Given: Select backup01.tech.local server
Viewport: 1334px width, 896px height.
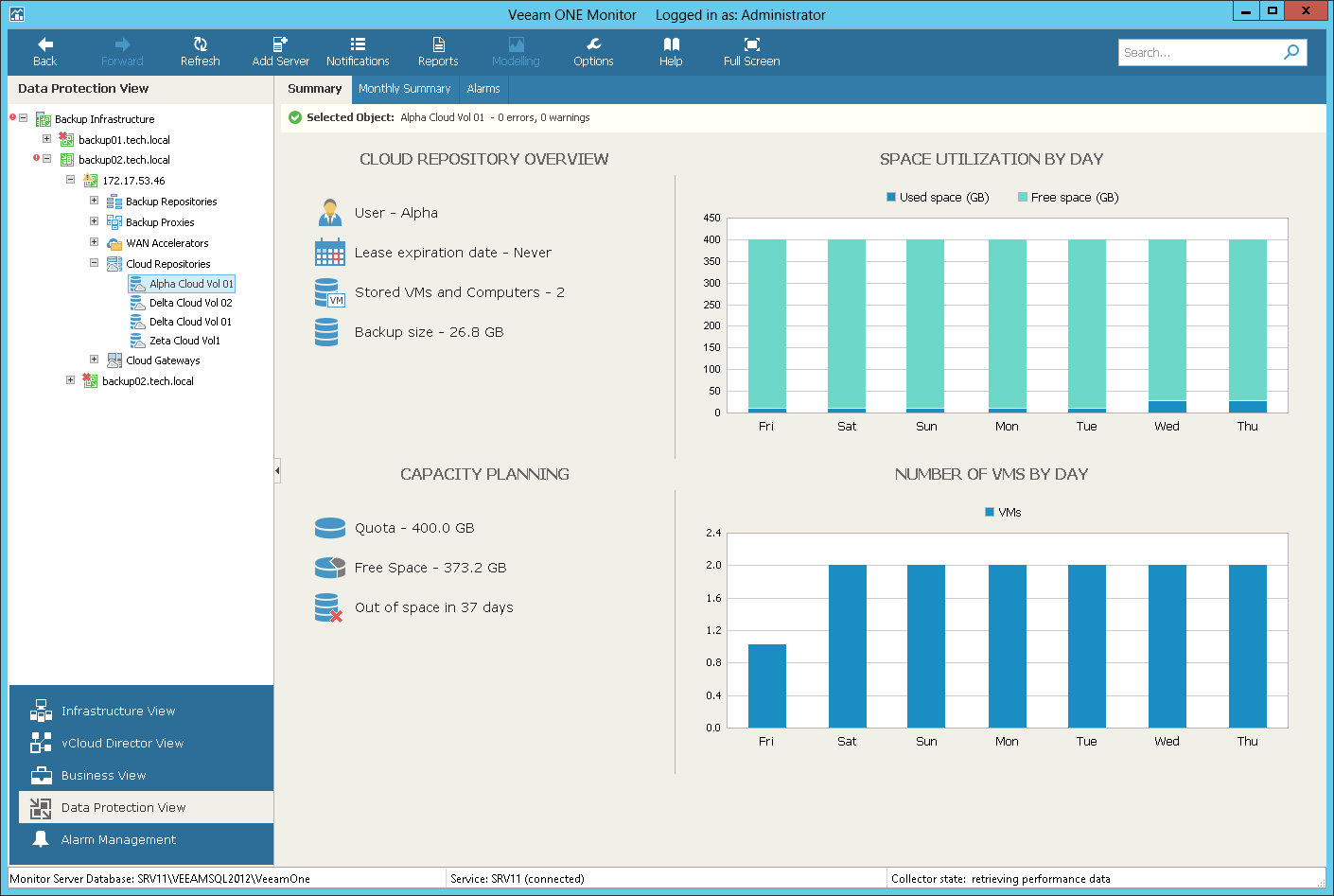Looking at the screenshot, I should tap(124, 140).
